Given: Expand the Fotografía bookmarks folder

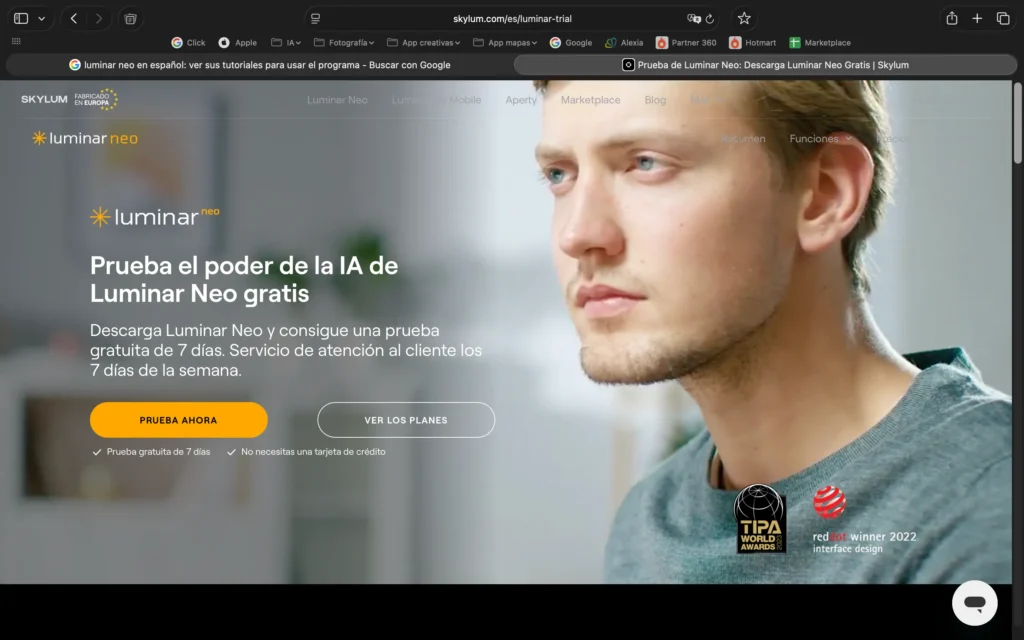Looking at the screenshot, I should 344,42.
